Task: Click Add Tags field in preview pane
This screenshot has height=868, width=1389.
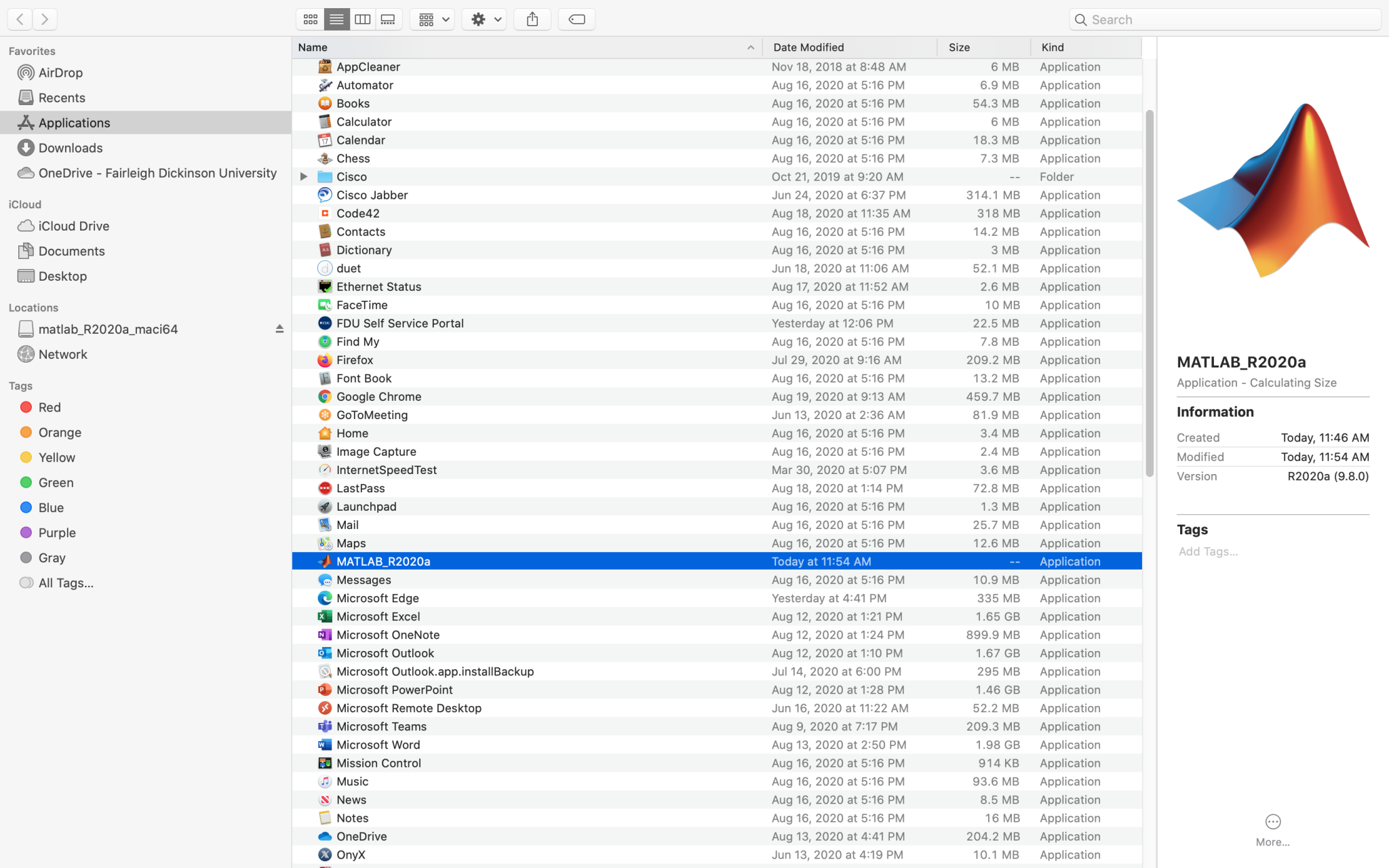Action: (x=1208, y=551)
